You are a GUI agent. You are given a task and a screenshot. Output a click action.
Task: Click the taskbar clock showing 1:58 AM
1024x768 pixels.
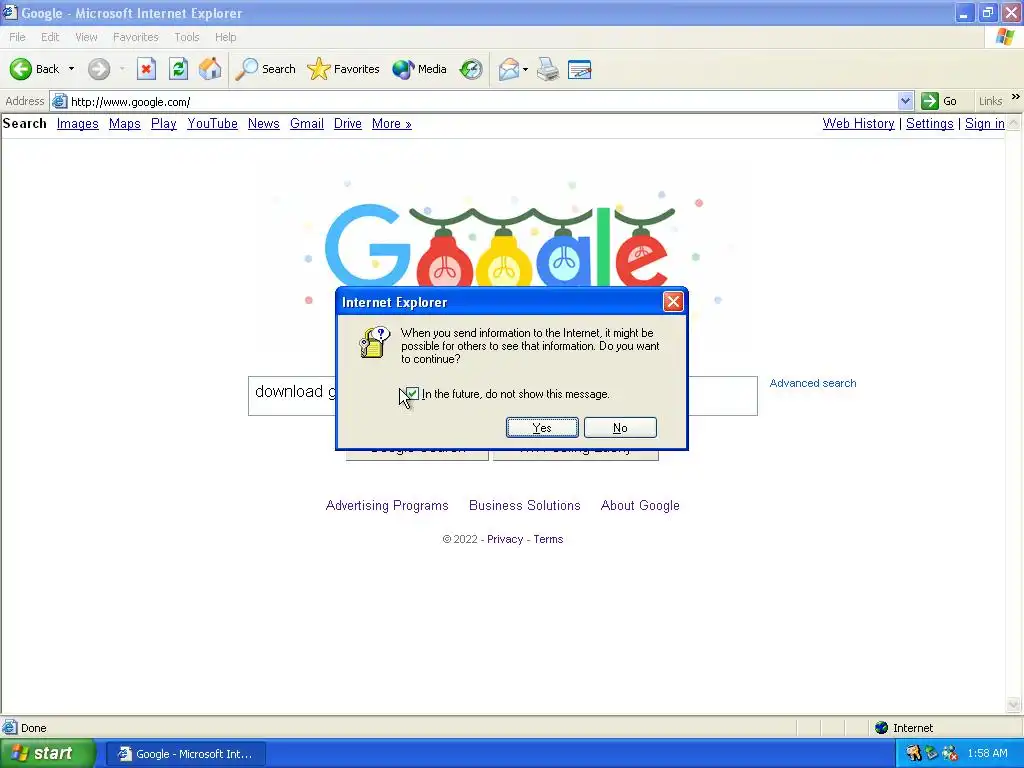(987, 753)
